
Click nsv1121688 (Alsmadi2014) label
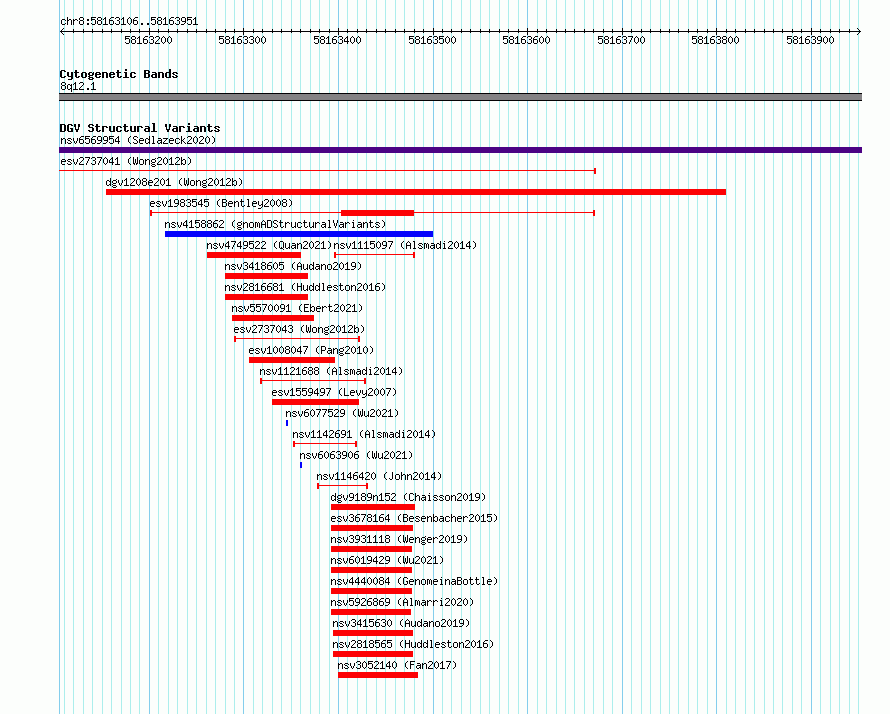(x=331, y=371)
